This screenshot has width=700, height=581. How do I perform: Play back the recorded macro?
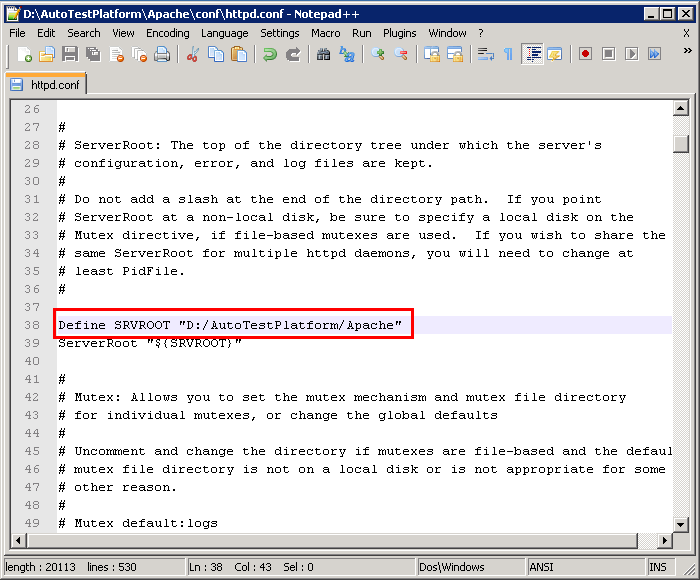(x=631, y=54)
